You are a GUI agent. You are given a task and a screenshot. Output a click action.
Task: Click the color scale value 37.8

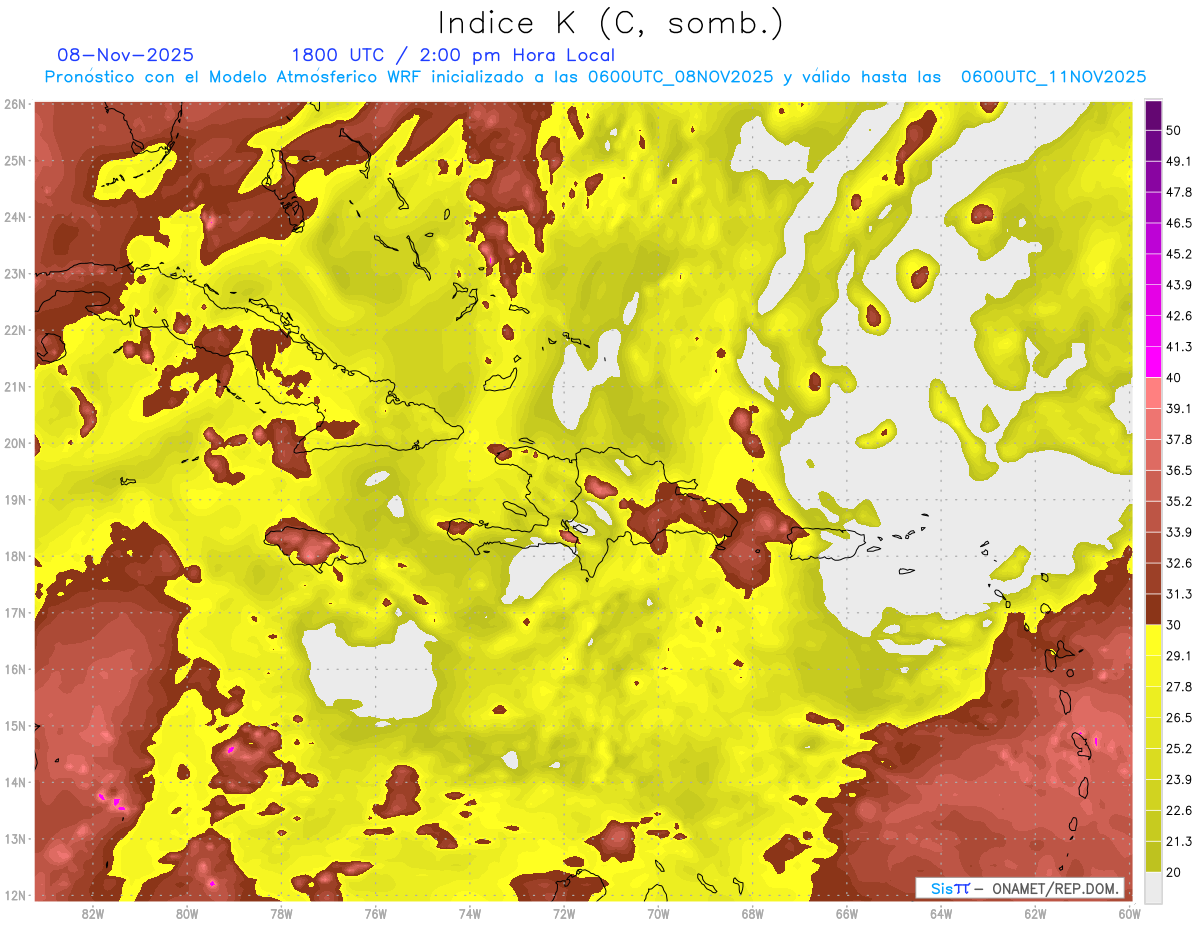[x=1179, y=440]
